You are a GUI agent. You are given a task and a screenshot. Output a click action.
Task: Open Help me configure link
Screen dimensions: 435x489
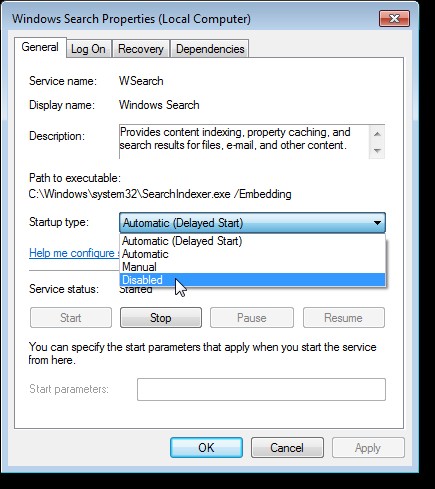click(74, 253)
